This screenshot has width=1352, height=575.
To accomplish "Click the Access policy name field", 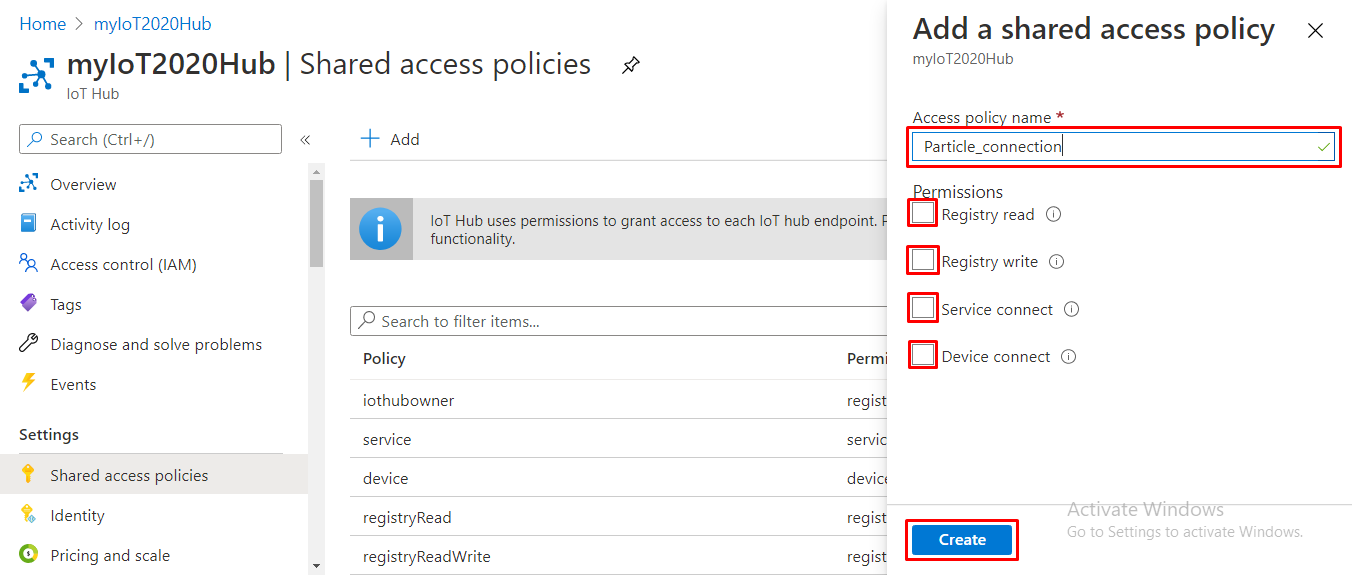I will pyautogui.click(x=1125, y=147).
